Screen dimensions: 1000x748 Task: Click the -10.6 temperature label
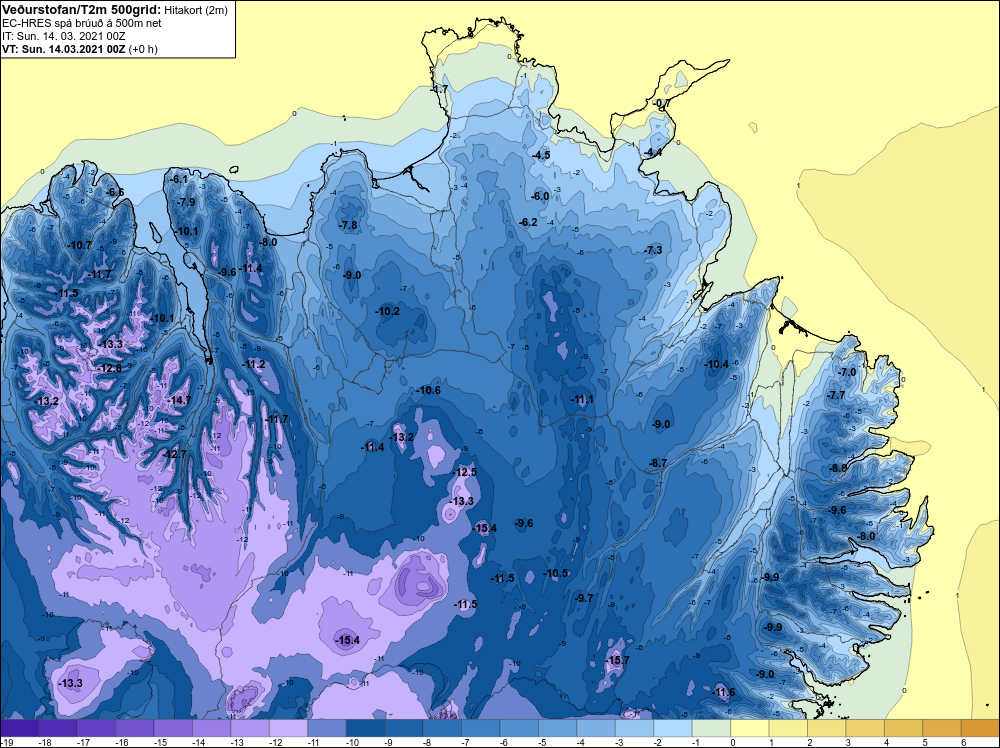click(x=429, y=390)
